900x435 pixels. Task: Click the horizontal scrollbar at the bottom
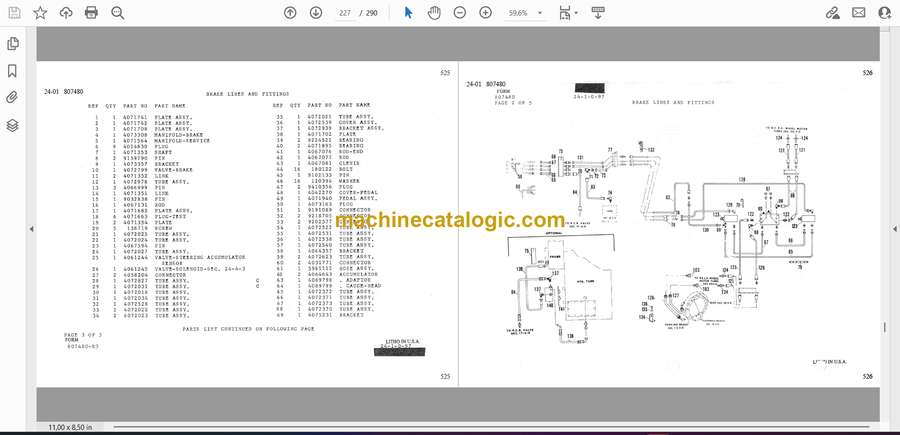[491, 426]
